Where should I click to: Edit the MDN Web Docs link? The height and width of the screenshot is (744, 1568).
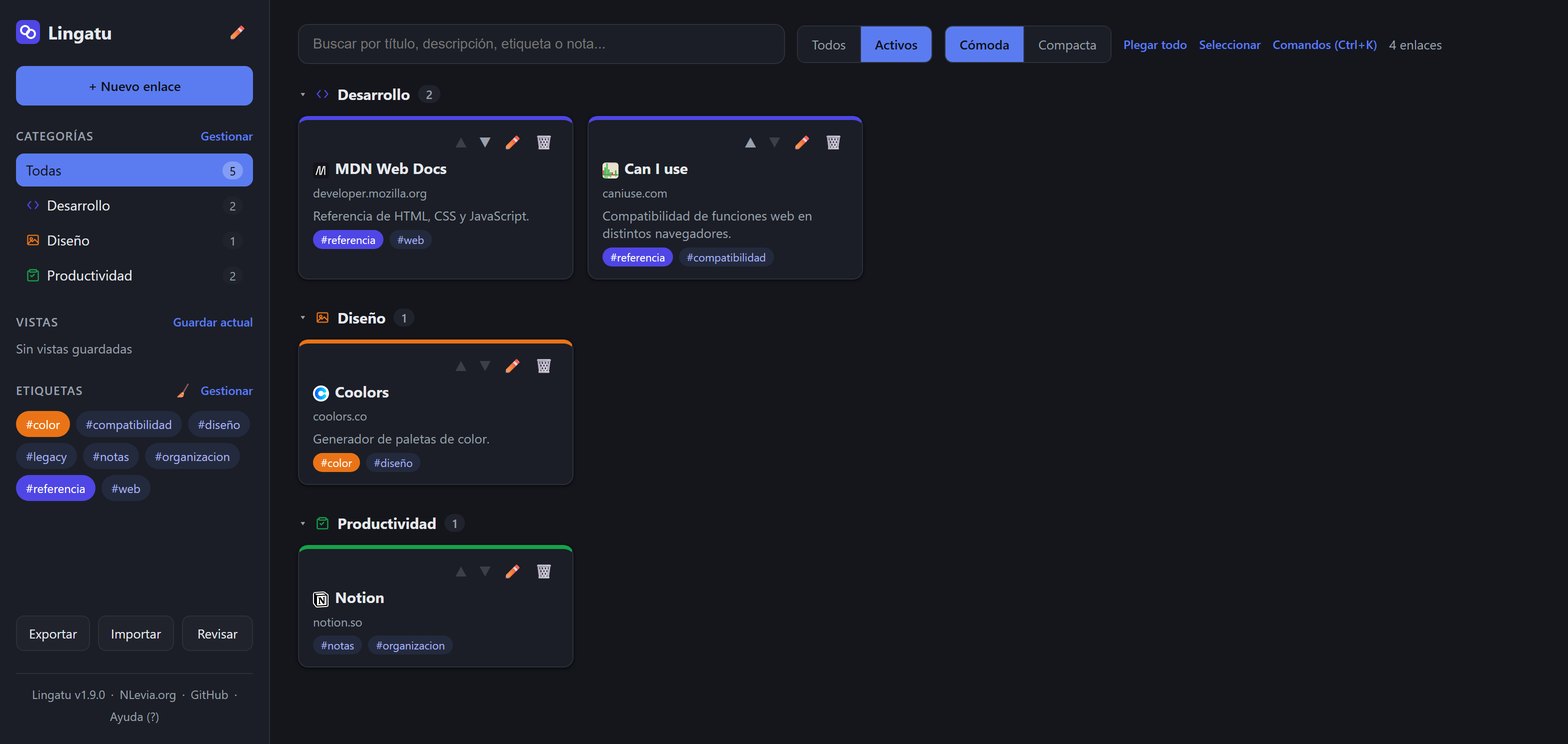(512, 142)
